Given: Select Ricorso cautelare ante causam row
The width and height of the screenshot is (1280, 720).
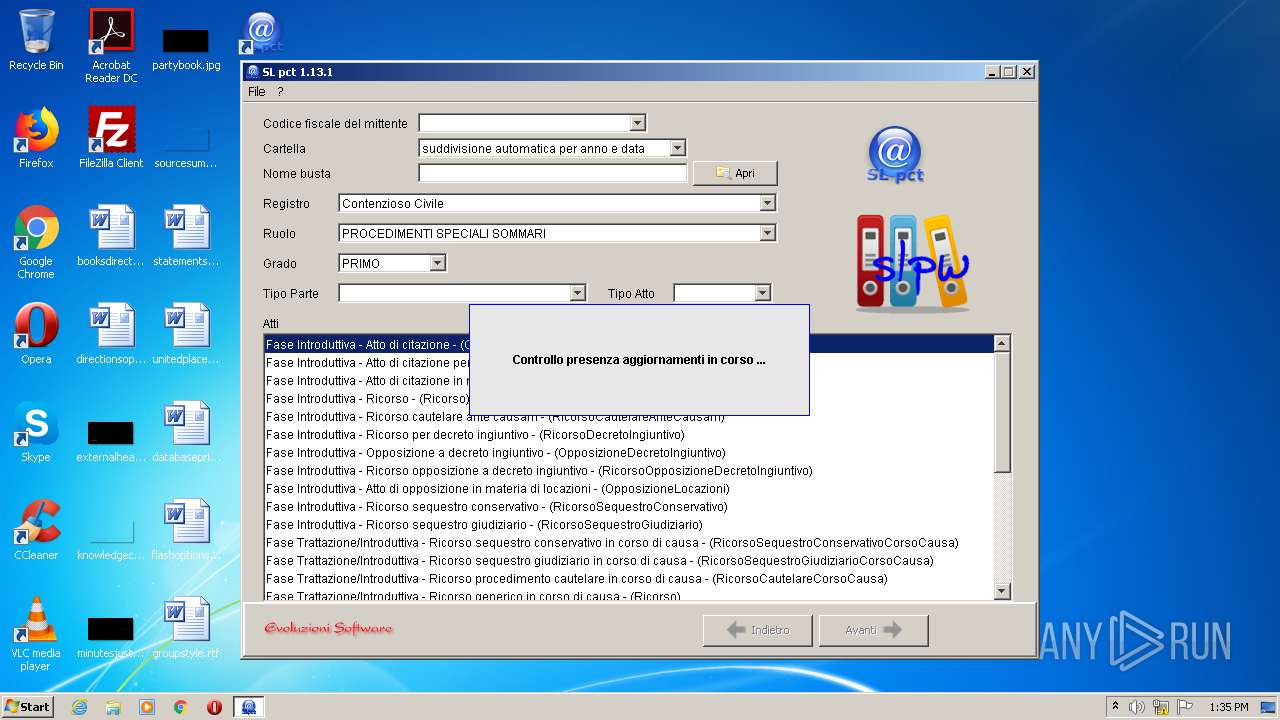Looking at the screenshot, I should click(629, 417).
